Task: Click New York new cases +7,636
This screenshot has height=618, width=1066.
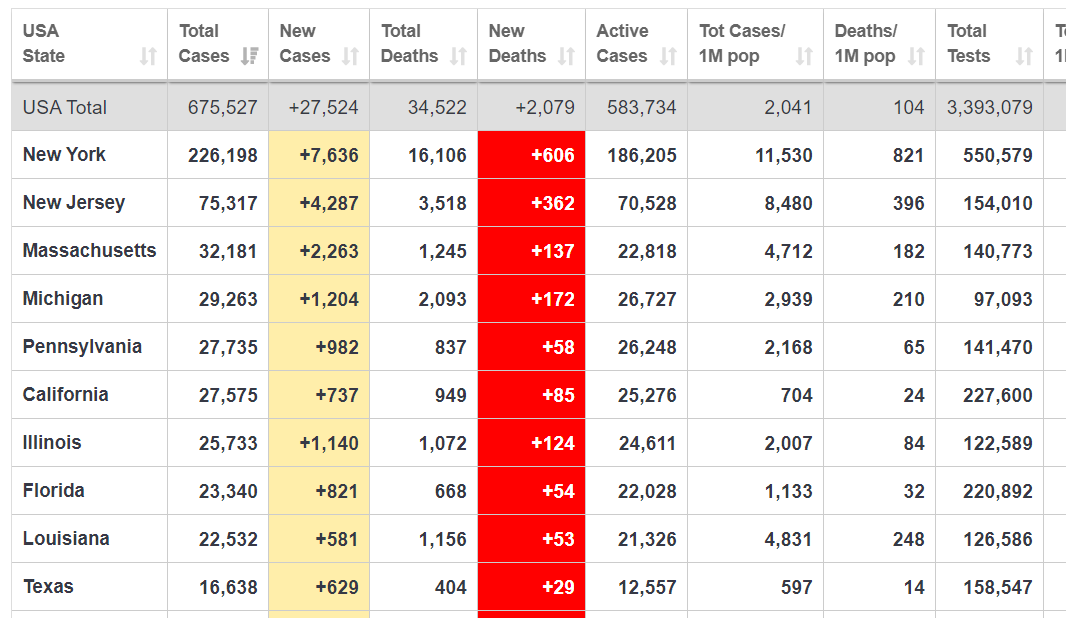Action: point(329,156)
